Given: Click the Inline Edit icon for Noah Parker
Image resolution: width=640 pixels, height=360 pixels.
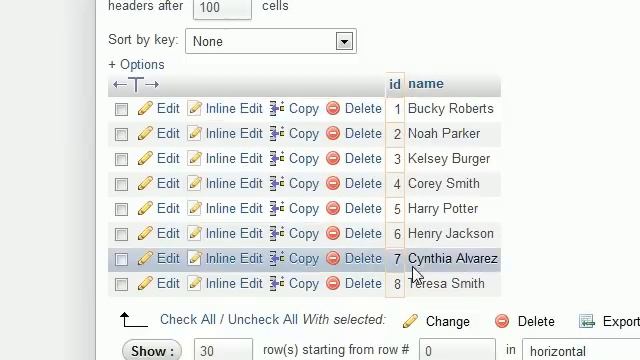Looking at the screenshot, I should [194, 133].
